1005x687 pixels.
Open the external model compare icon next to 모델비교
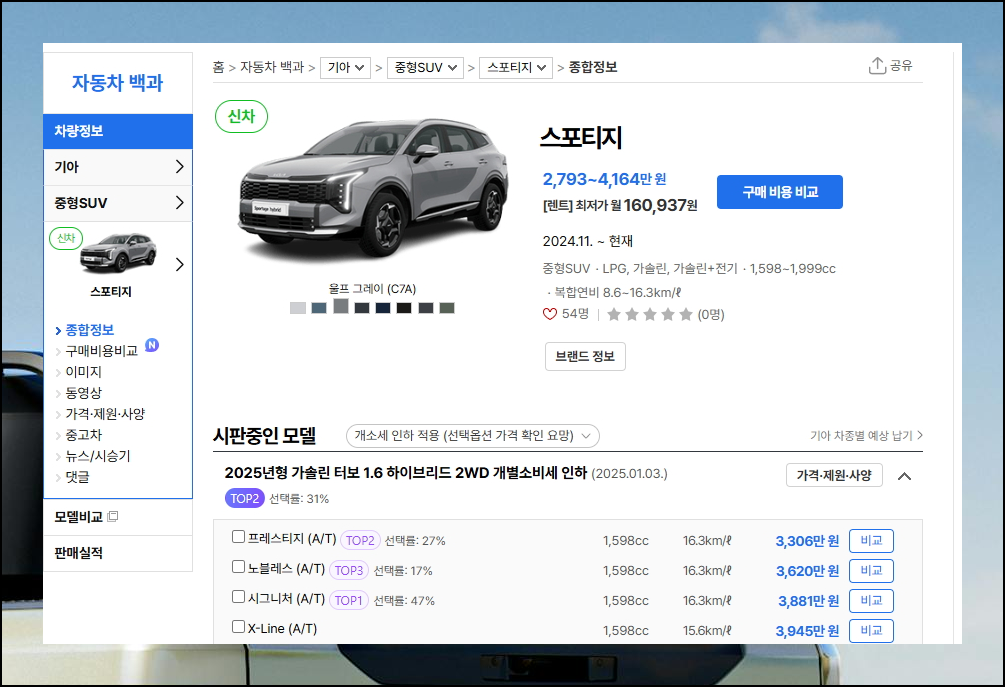113,517
